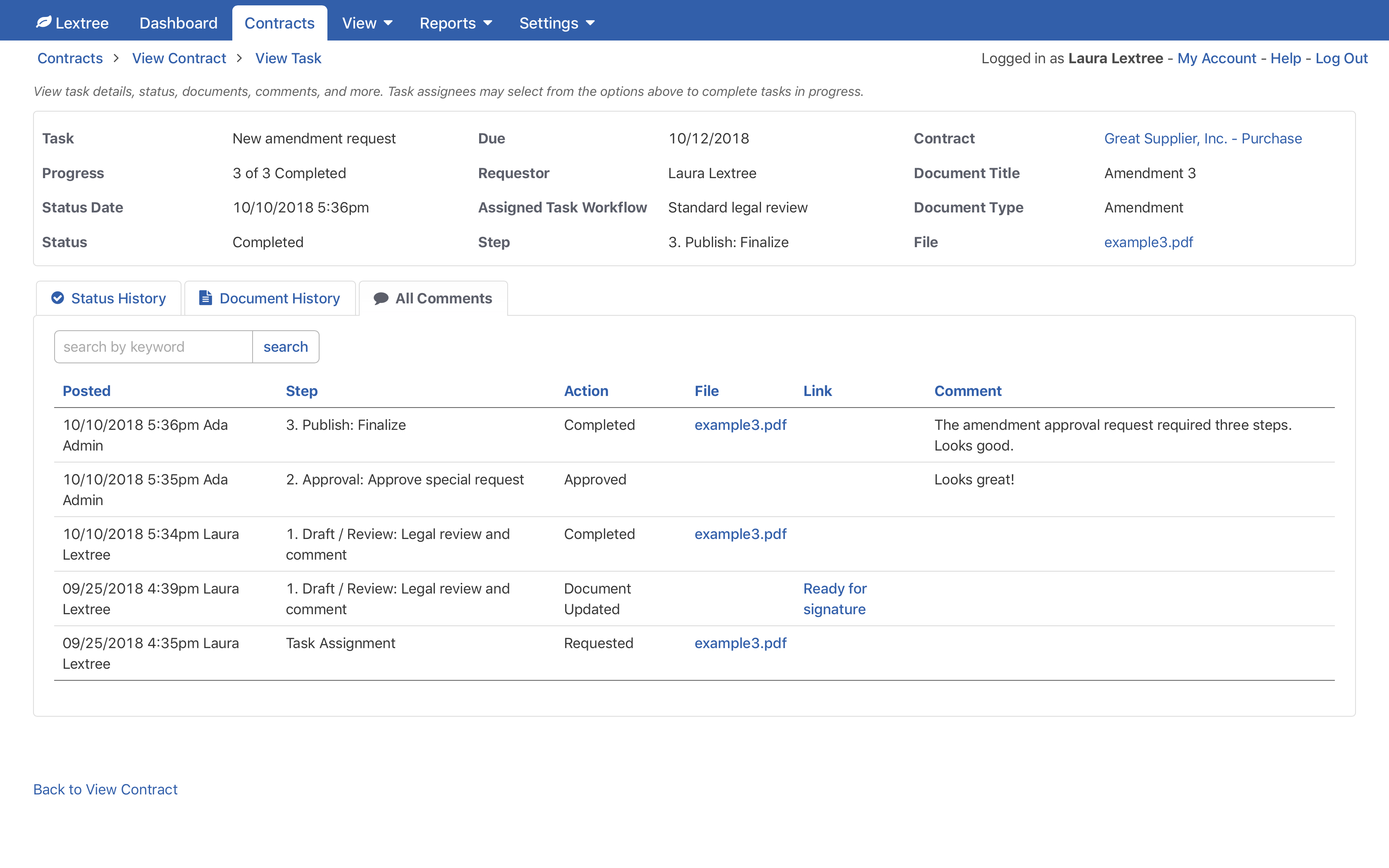The height and width of the screenshot is (868, 1389).
Task: Click the Lextree leaf logo icon
Action: pyautogui.click(x=44, y=22)
